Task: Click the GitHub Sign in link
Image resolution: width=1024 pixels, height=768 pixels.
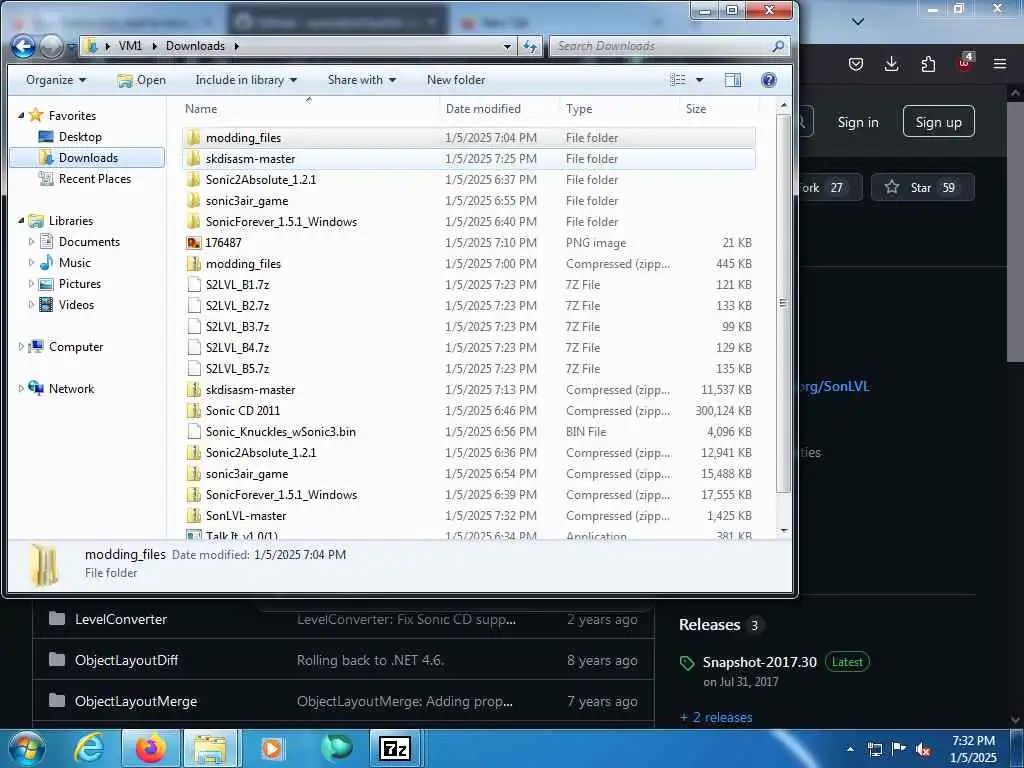Action: 857,122
